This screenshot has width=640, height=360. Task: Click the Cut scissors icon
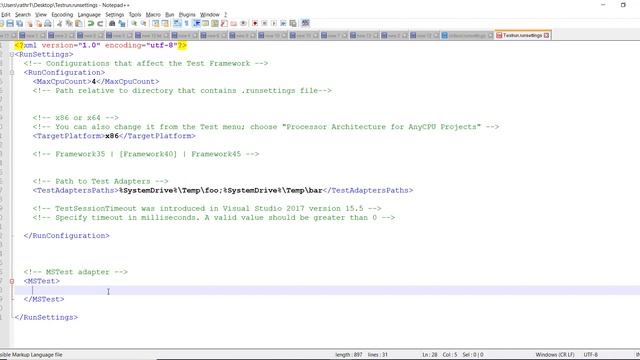(x=60, y=23)
